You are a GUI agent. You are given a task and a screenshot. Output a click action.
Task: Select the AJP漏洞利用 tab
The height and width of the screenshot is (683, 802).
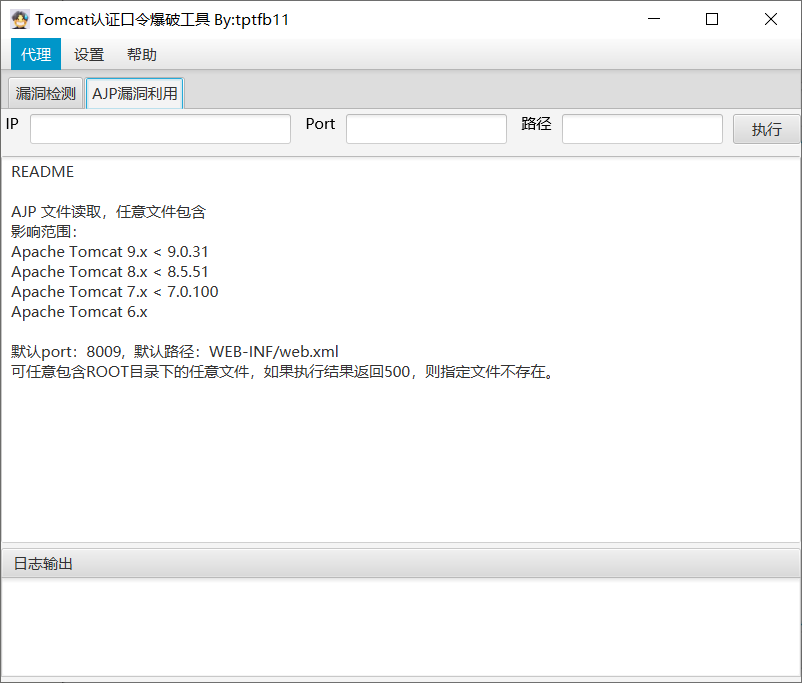135,94
